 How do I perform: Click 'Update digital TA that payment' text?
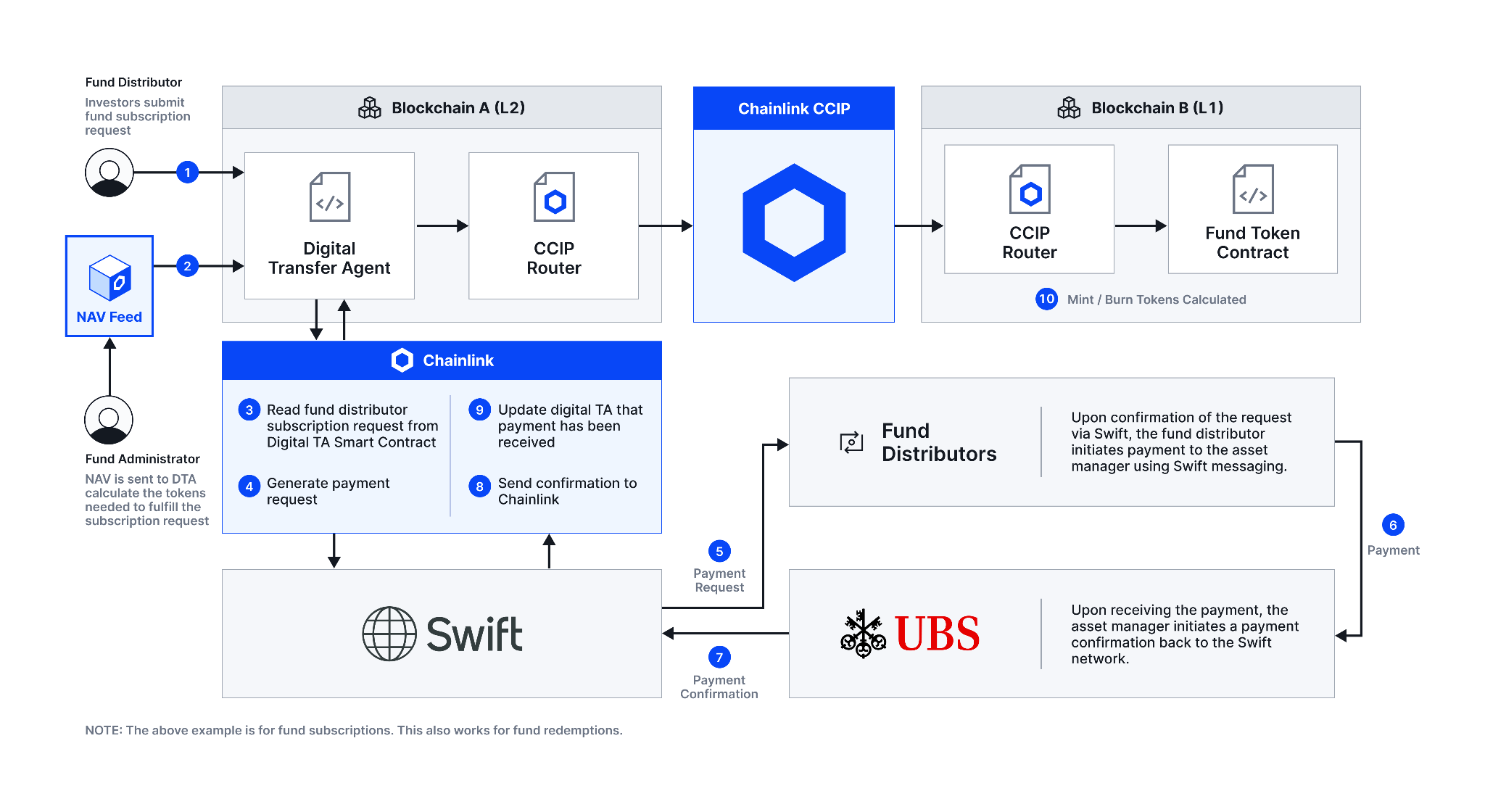570,426
